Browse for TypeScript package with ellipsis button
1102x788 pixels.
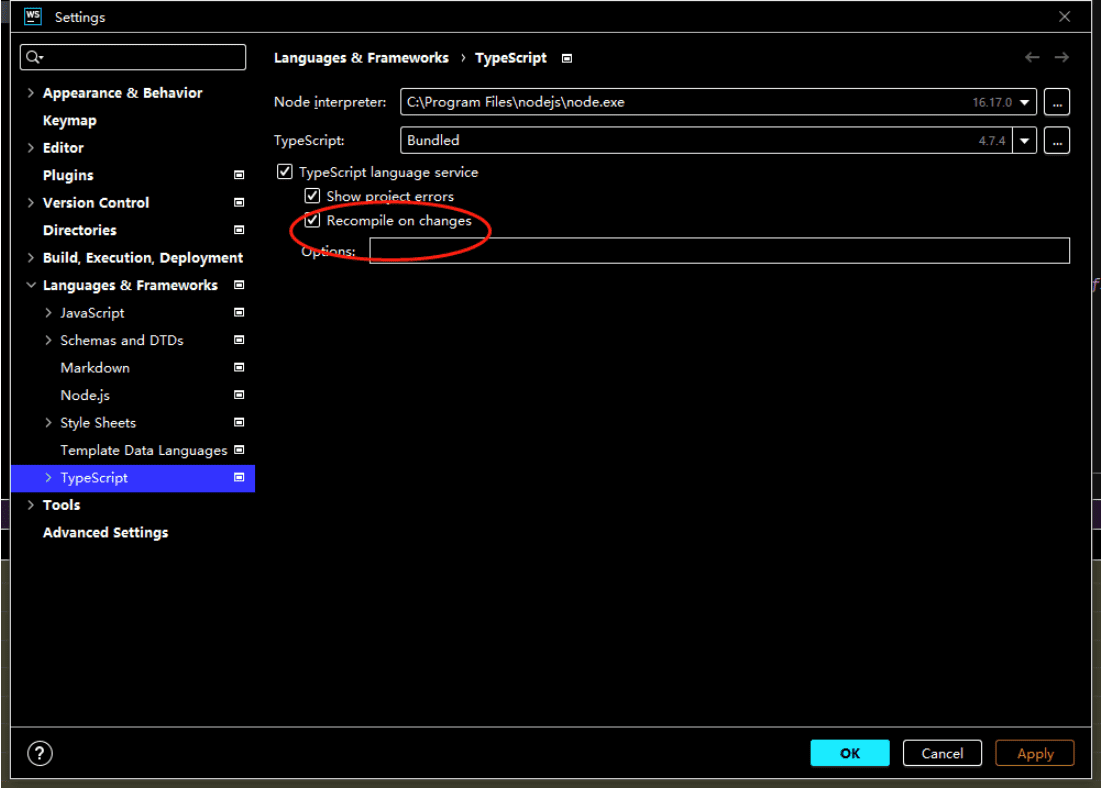(1057, 141)
